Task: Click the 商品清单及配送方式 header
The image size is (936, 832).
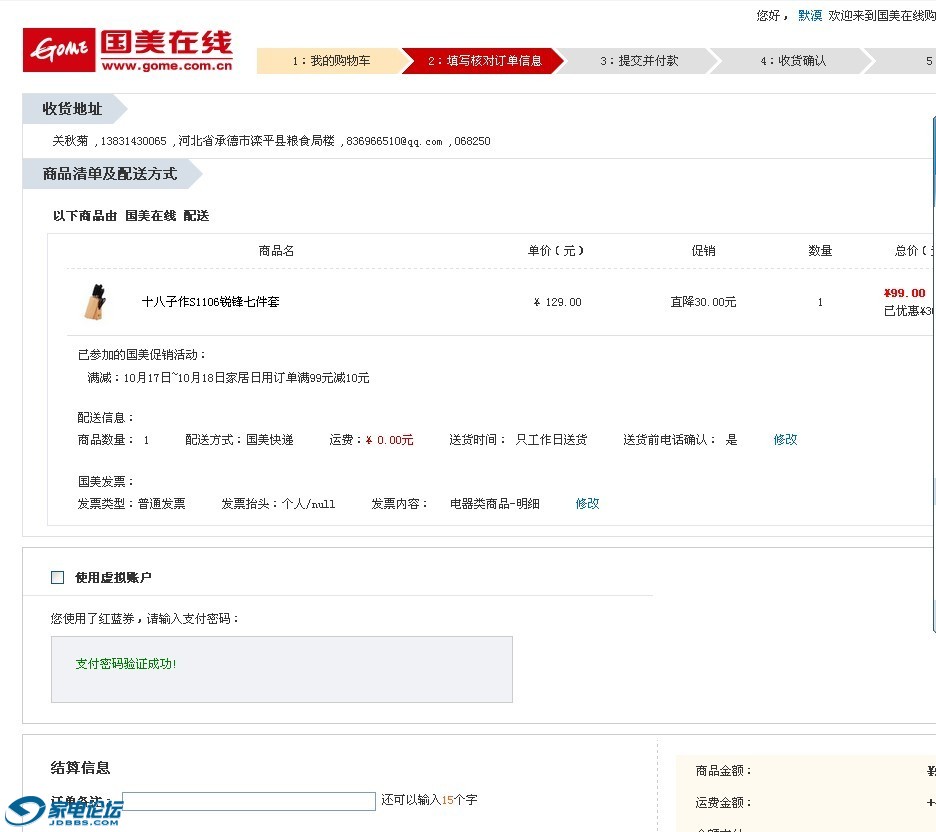Action: coord(110,174)
